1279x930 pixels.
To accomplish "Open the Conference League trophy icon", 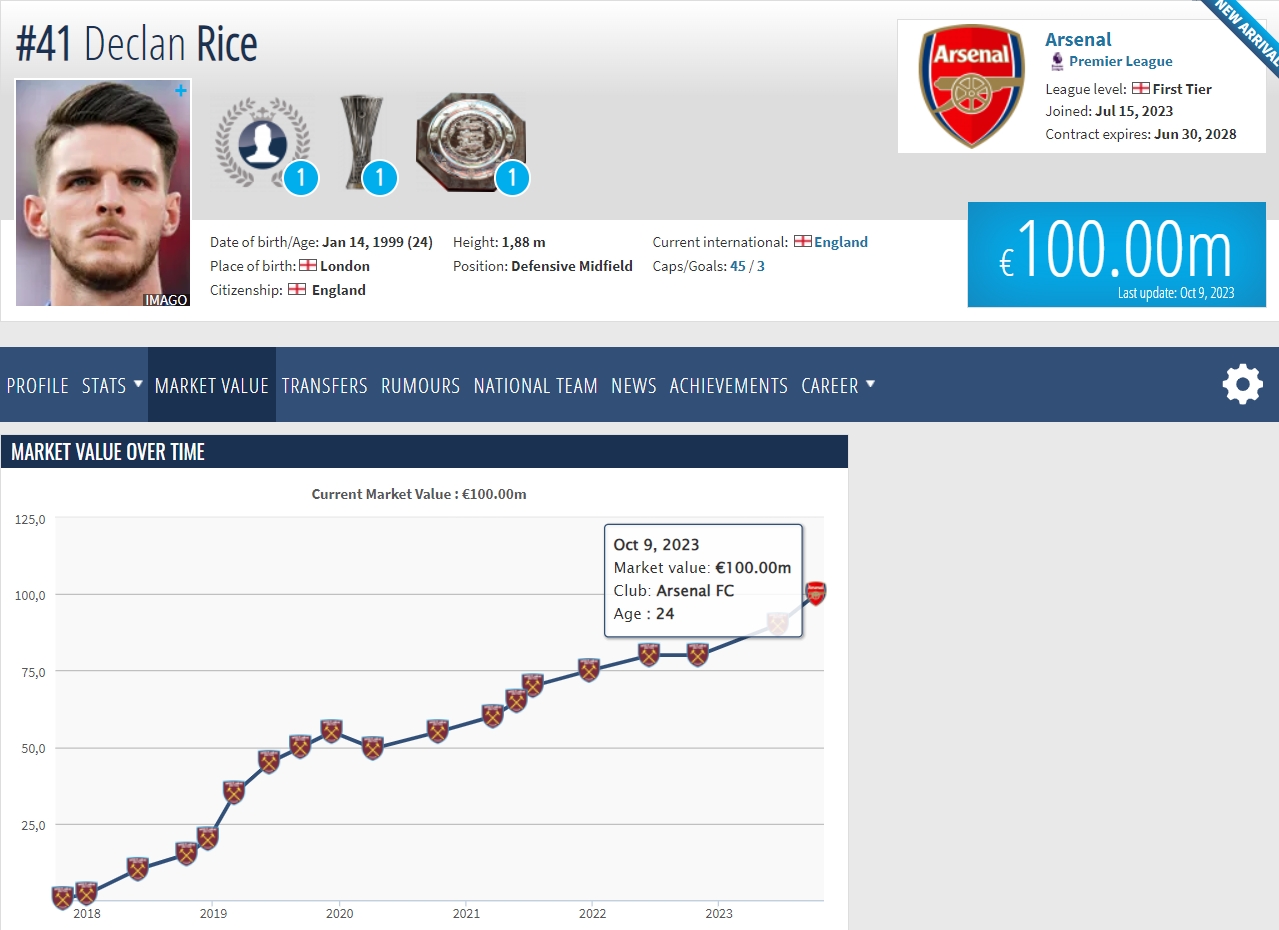I will [x=361, y=142].
